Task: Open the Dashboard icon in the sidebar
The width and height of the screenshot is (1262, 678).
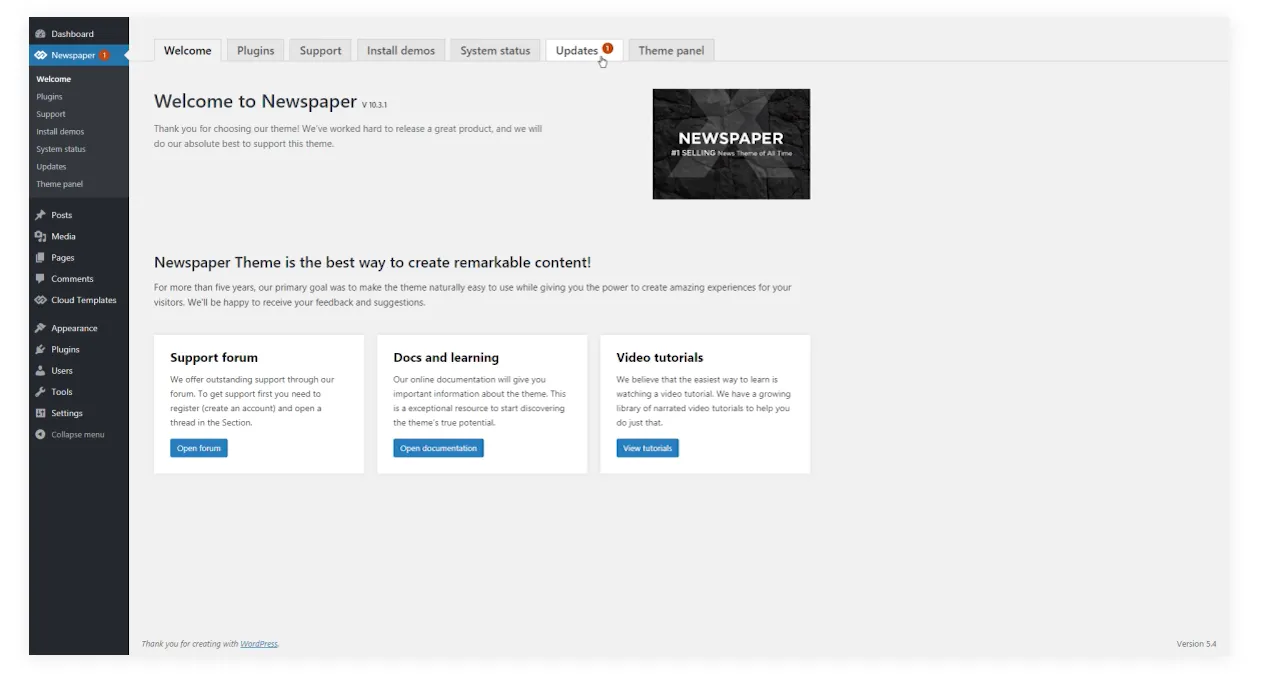Action: [x=40, y=34]
